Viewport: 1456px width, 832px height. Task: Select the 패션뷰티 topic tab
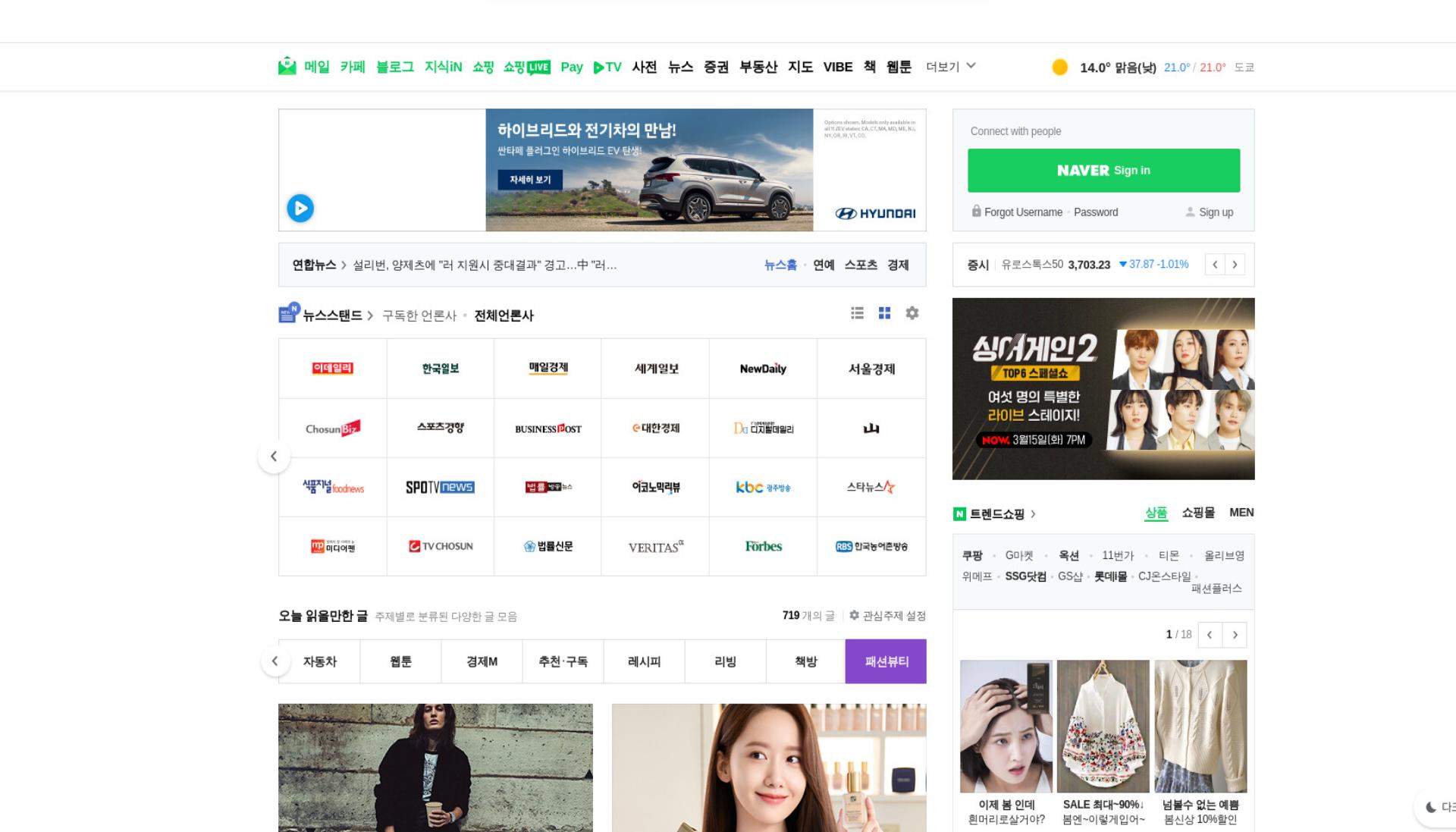tap(886, 661)
